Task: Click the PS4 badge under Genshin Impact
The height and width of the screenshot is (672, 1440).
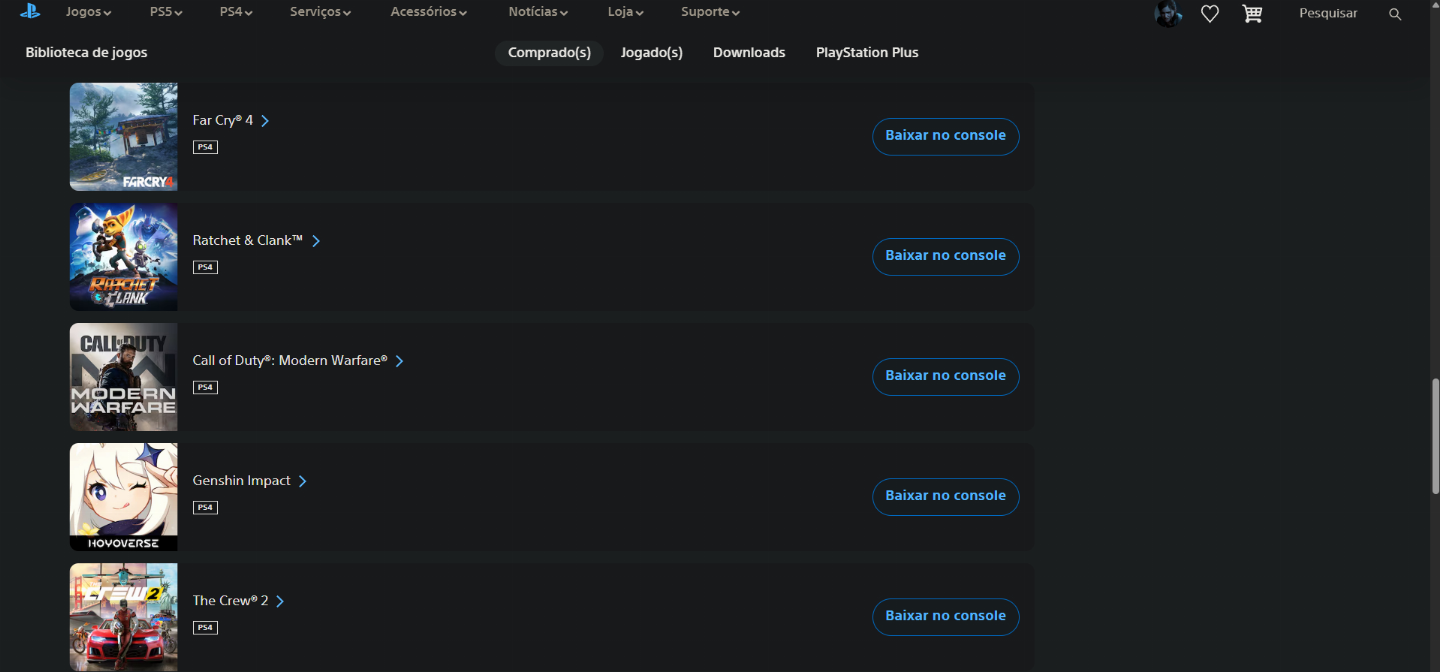Action: tap(205, 507)
